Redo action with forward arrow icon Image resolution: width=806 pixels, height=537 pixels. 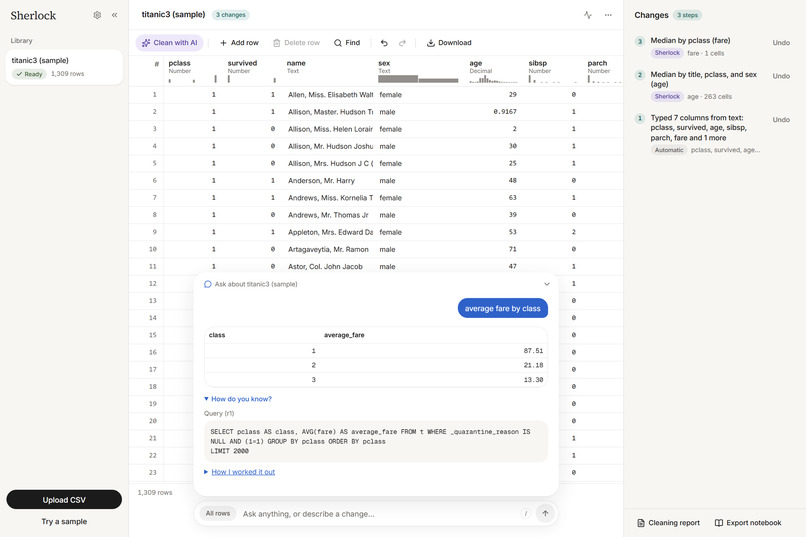[402, 43]
